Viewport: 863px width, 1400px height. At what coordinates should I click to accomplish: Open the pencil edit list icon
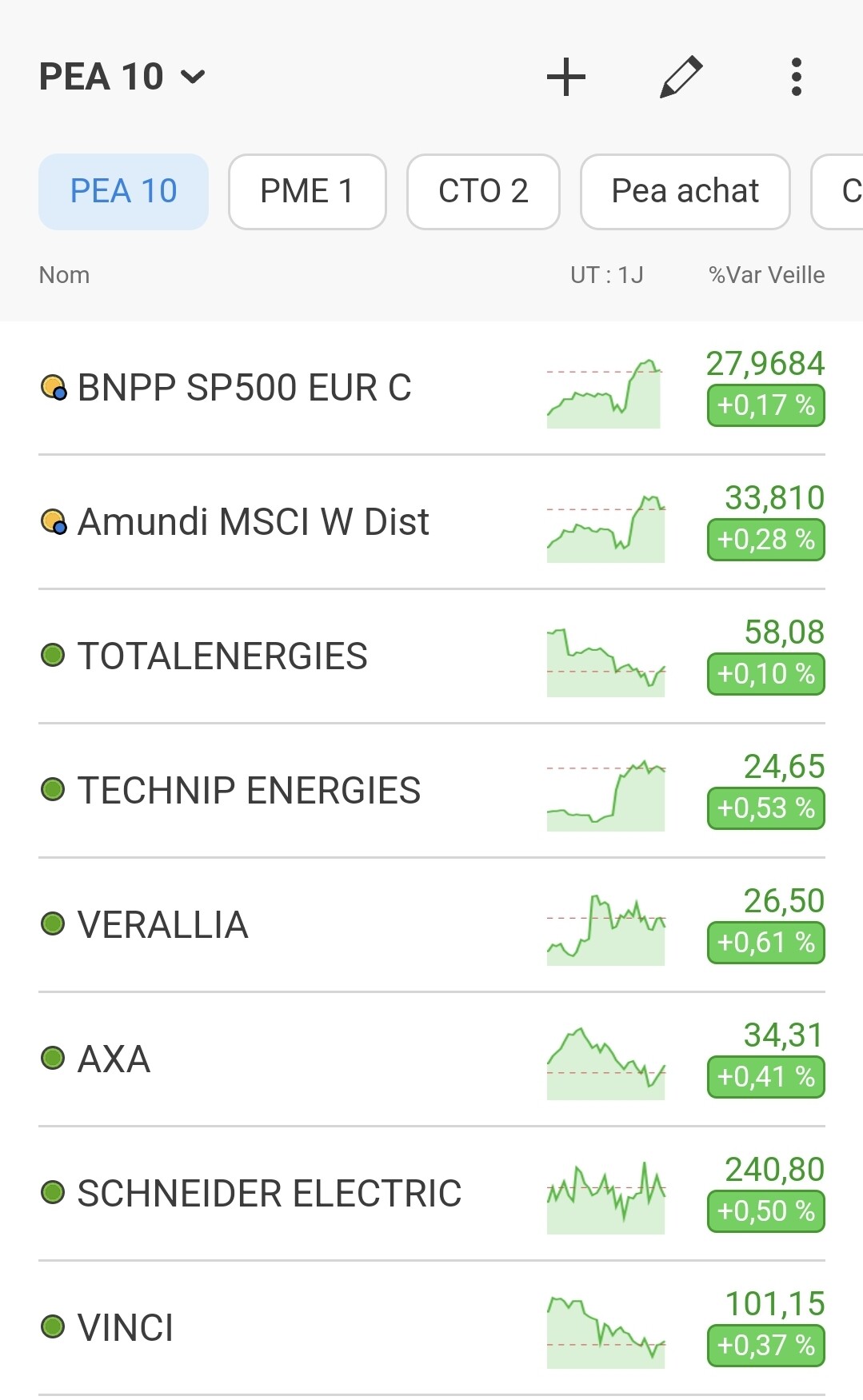681,77
